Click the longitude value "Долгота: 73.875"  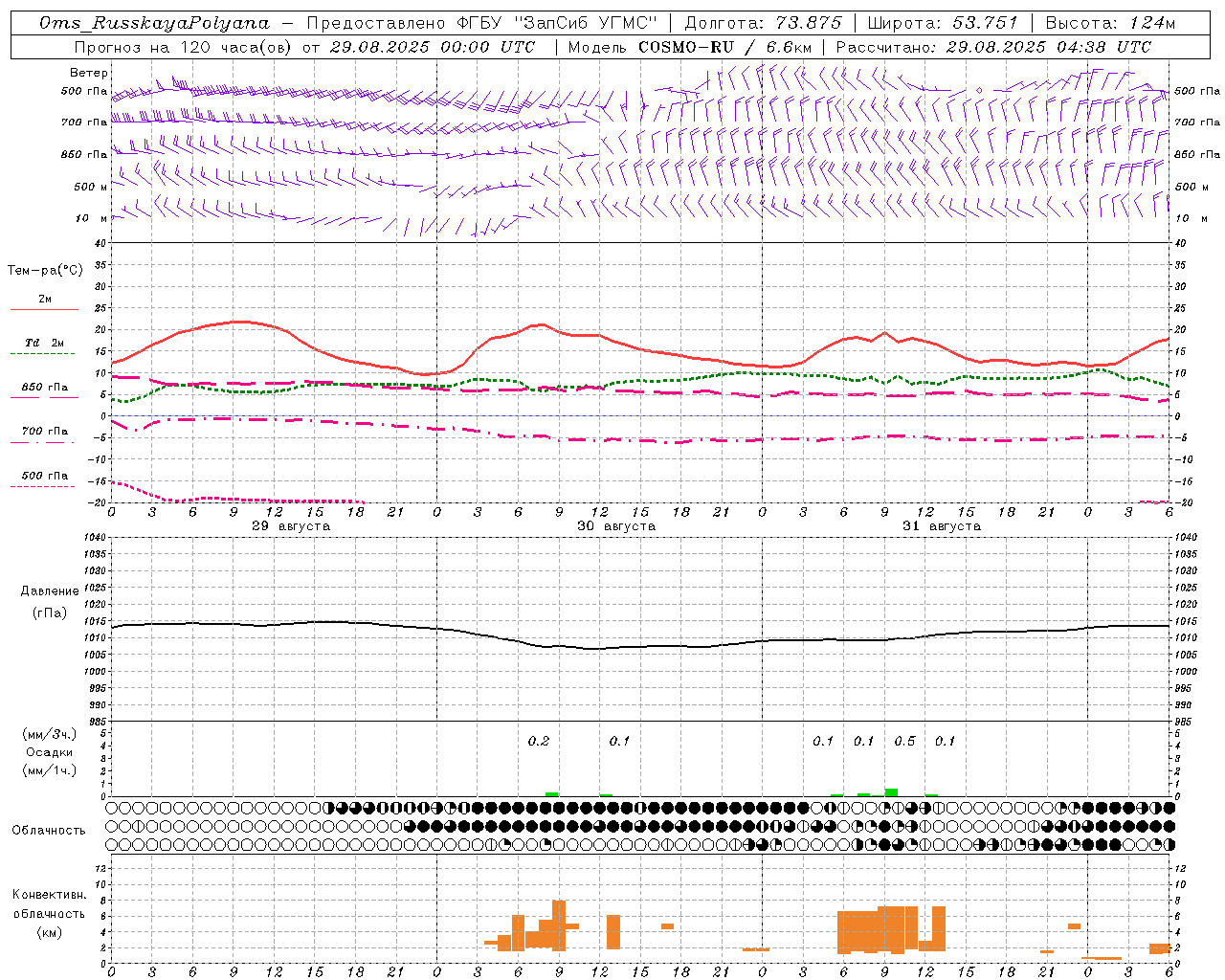pyautogui.click(x=764, y=23)
